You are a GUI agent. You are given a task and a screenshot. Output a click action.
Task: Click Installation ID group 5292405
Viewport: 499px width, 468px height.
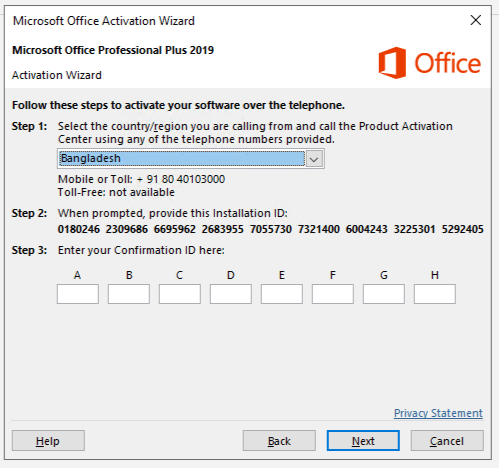tap(463, 229)
